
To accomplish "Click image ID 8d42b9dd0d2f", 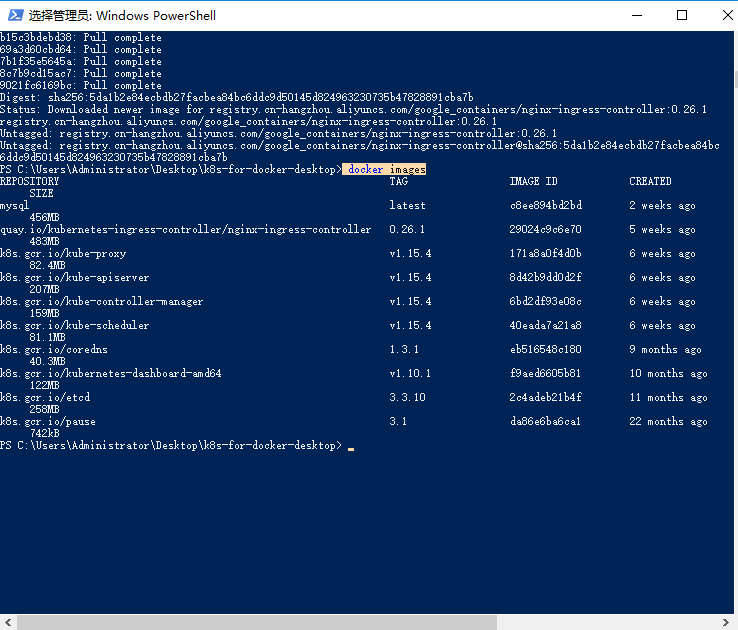I will click(545, 278).
